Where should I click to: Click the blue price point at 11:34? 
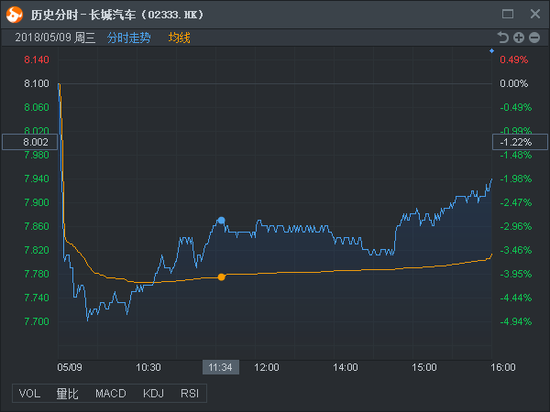pos(221,220)
